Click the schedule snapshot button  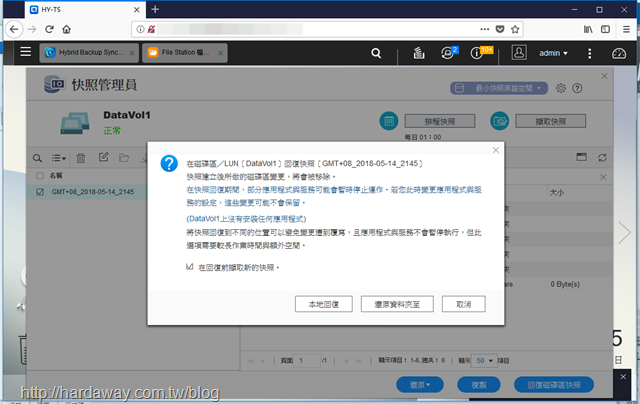click(440, 121)
